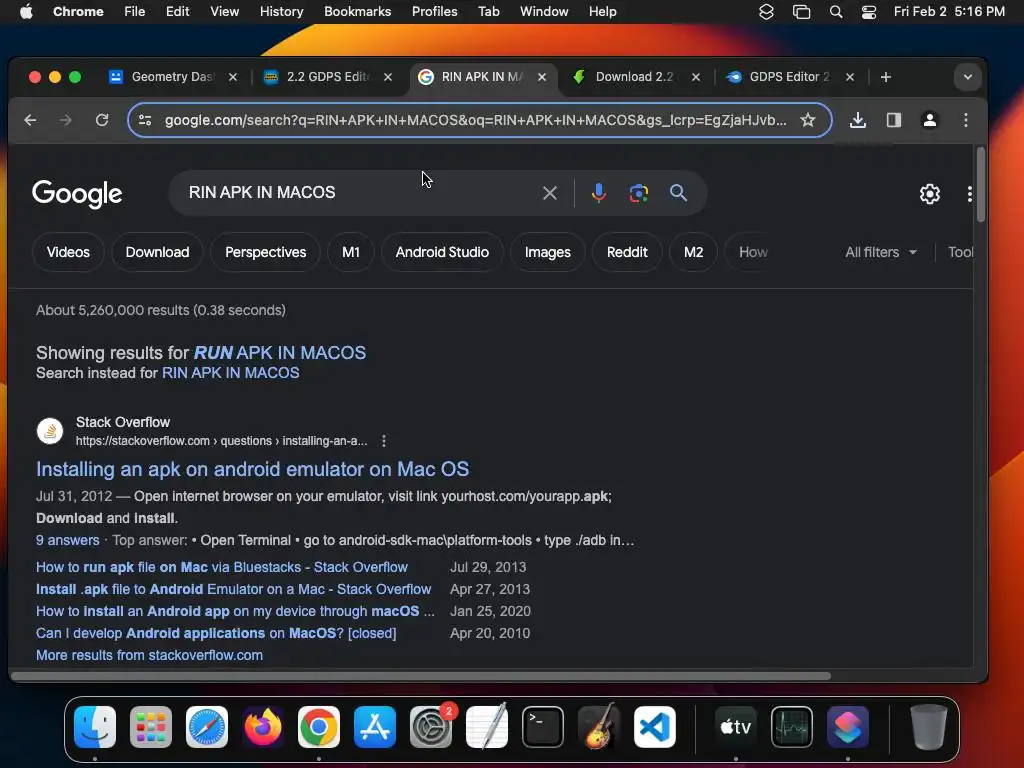The width and height of the screenshot is (1024, 768).
Task: Bookmark this page with the star icon
Action: (x=808, y=120)
